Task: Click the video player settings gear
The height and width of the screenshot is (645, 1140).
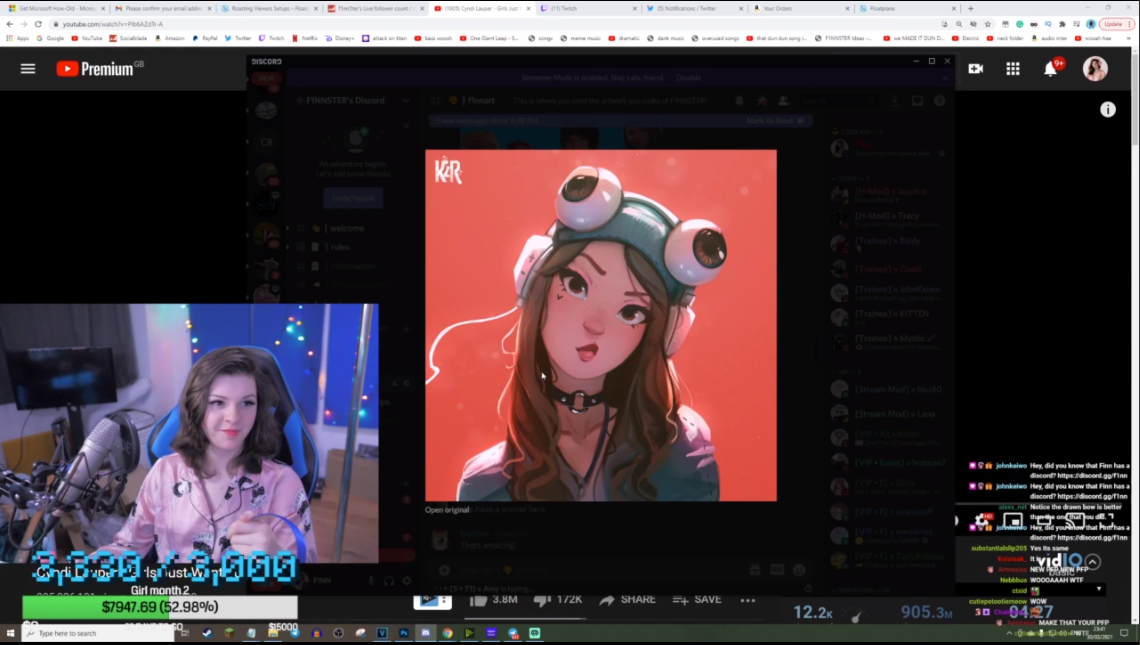Action: pyautogui.click(x=982, y=520)
